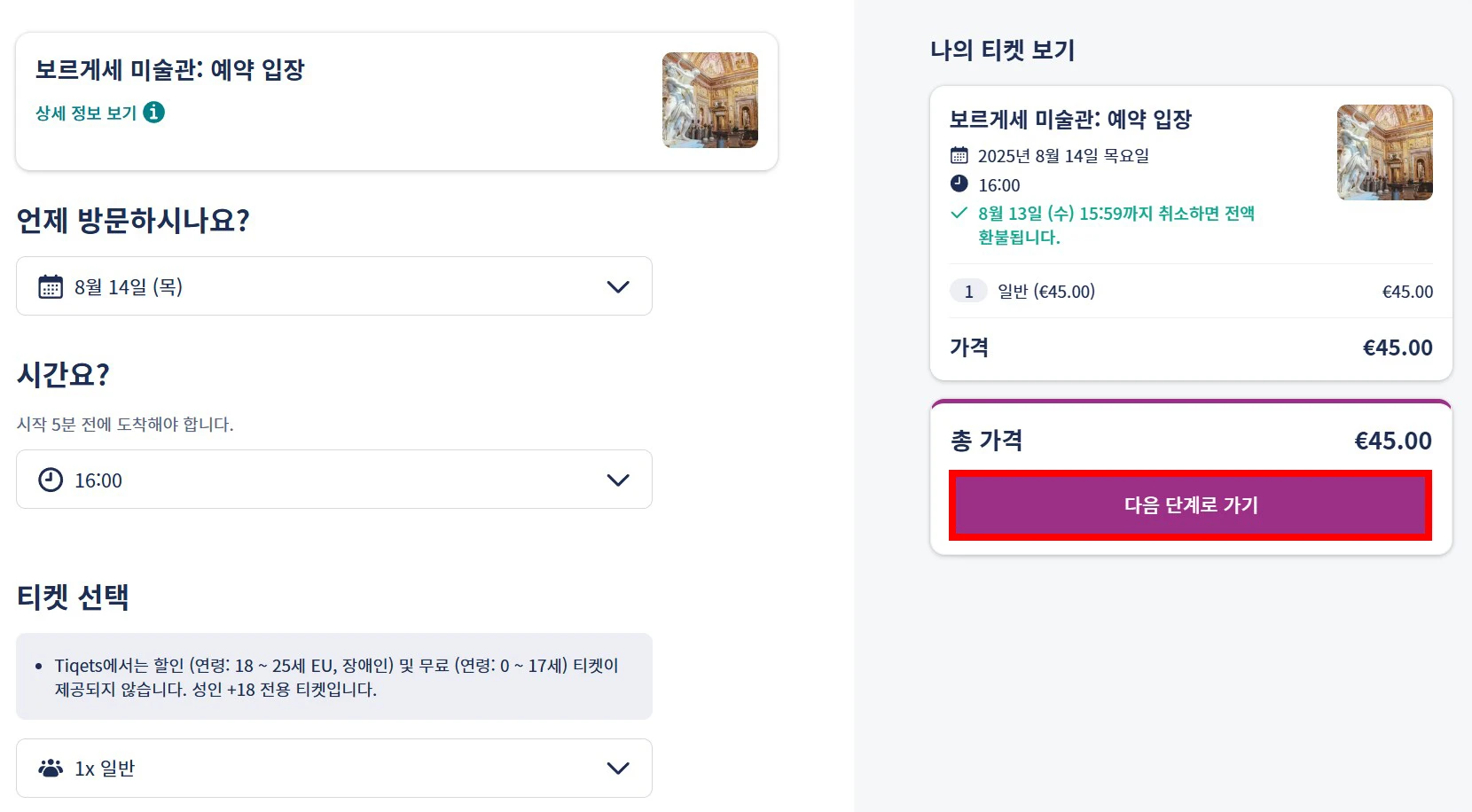Open the 상세 정보 보기 link

coord(86,113)
